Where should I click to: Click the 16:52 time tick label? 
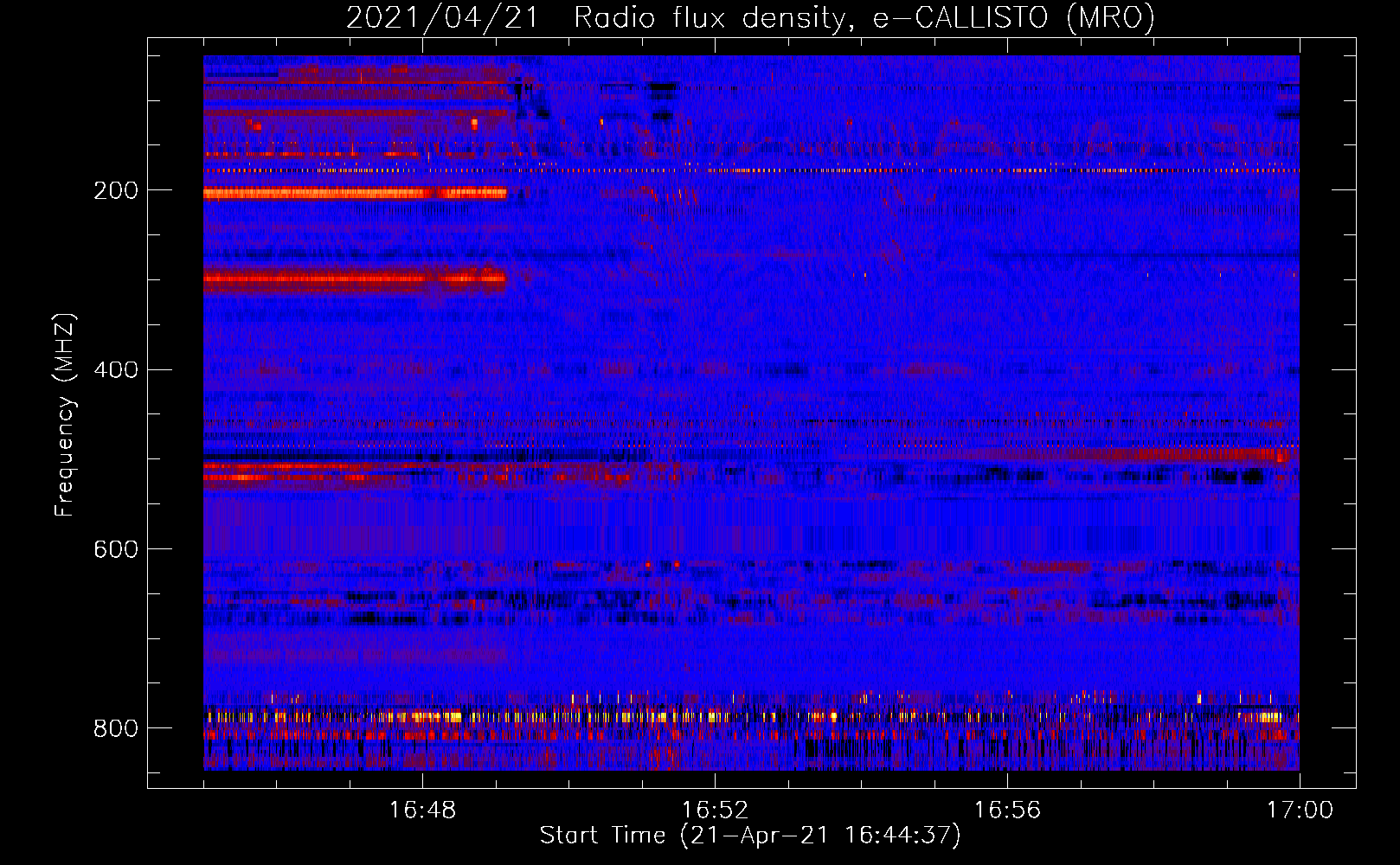[715, 811]
